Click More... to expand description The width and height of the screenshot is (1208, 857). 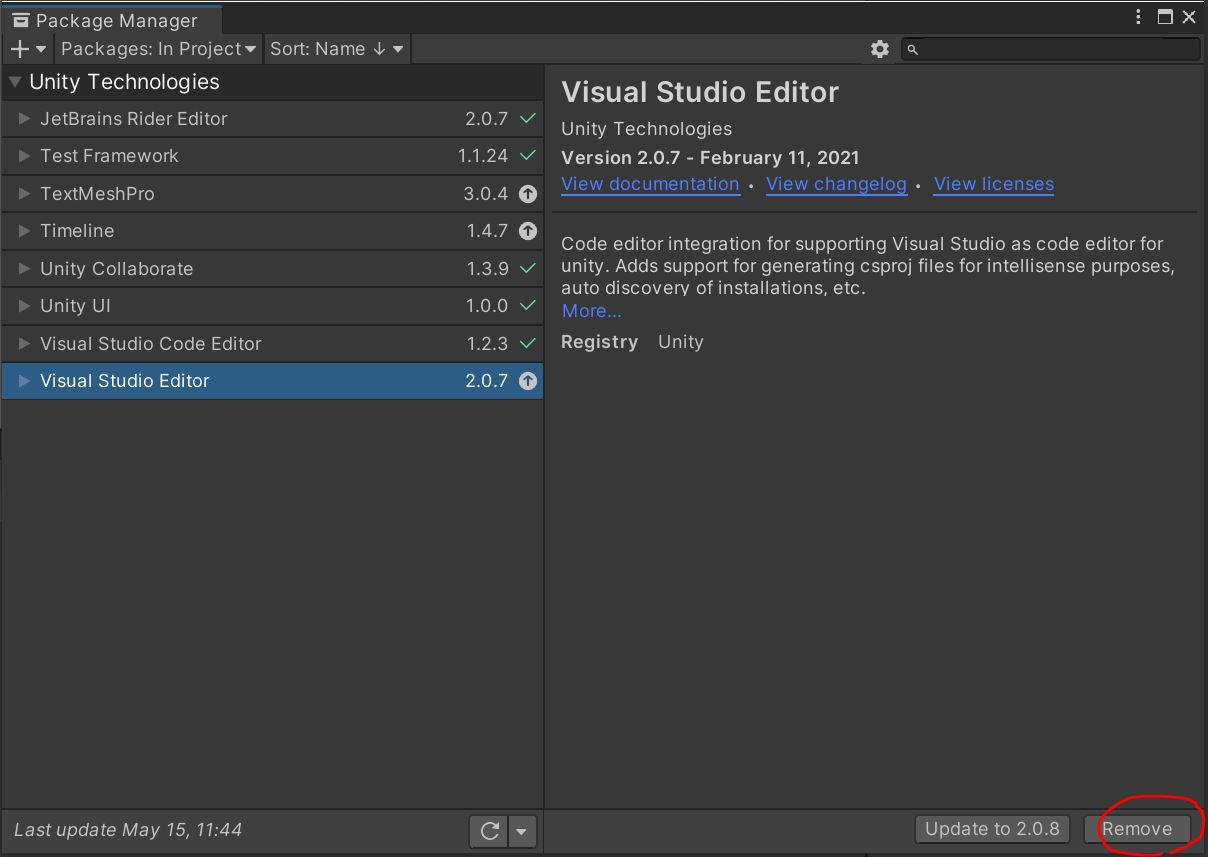tap(591, 311)
